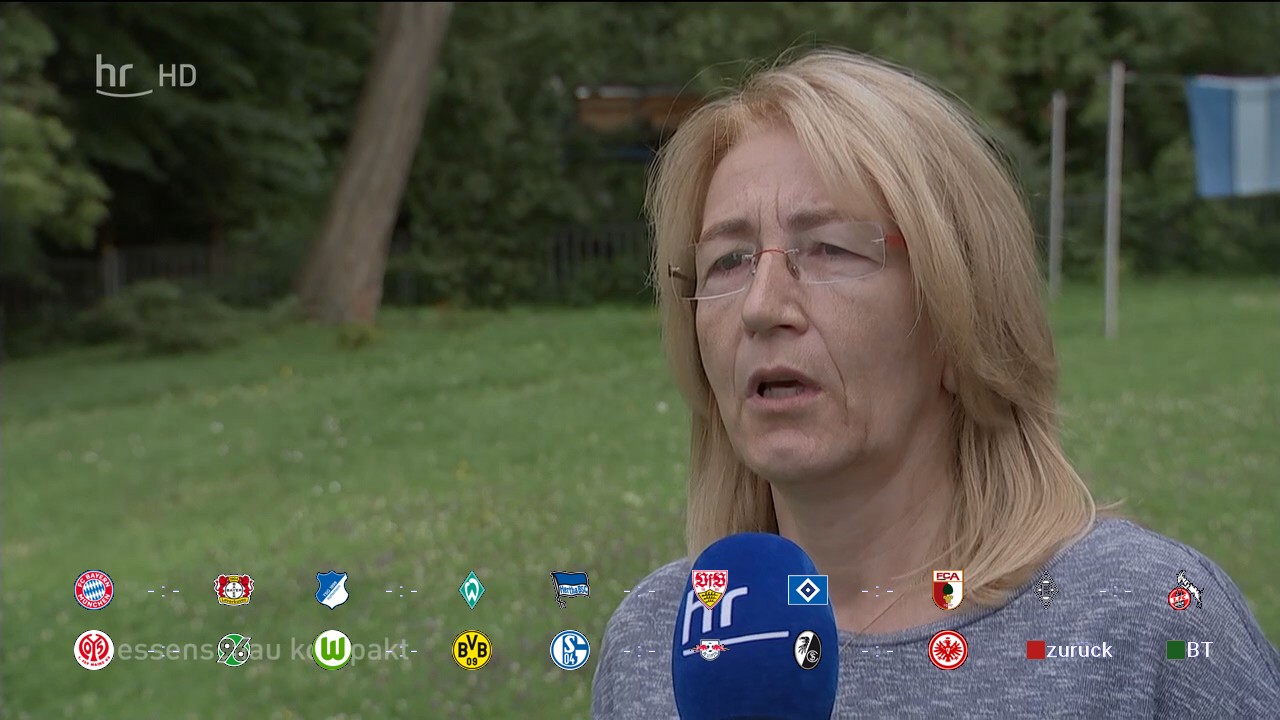Screen dimensions: 1280x720
Task: Click the hr HD channel logo
Action: click(146, 76)
